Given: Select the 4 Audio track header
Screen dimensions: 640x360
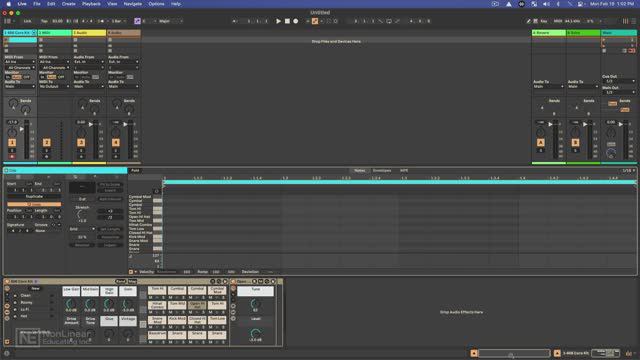Looking at the screenshot, I should point(124,33).
